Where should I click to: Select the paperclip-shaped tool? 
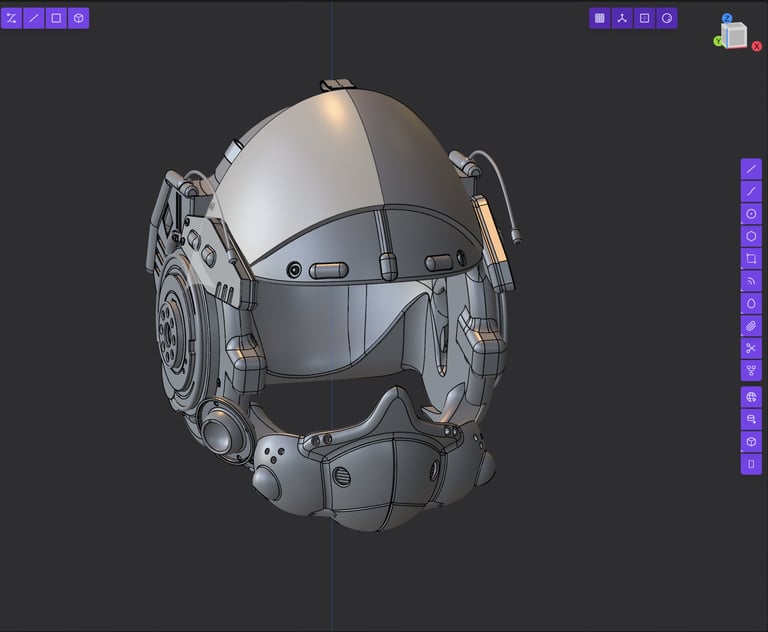pyautogui.click(x=751, y=326)
